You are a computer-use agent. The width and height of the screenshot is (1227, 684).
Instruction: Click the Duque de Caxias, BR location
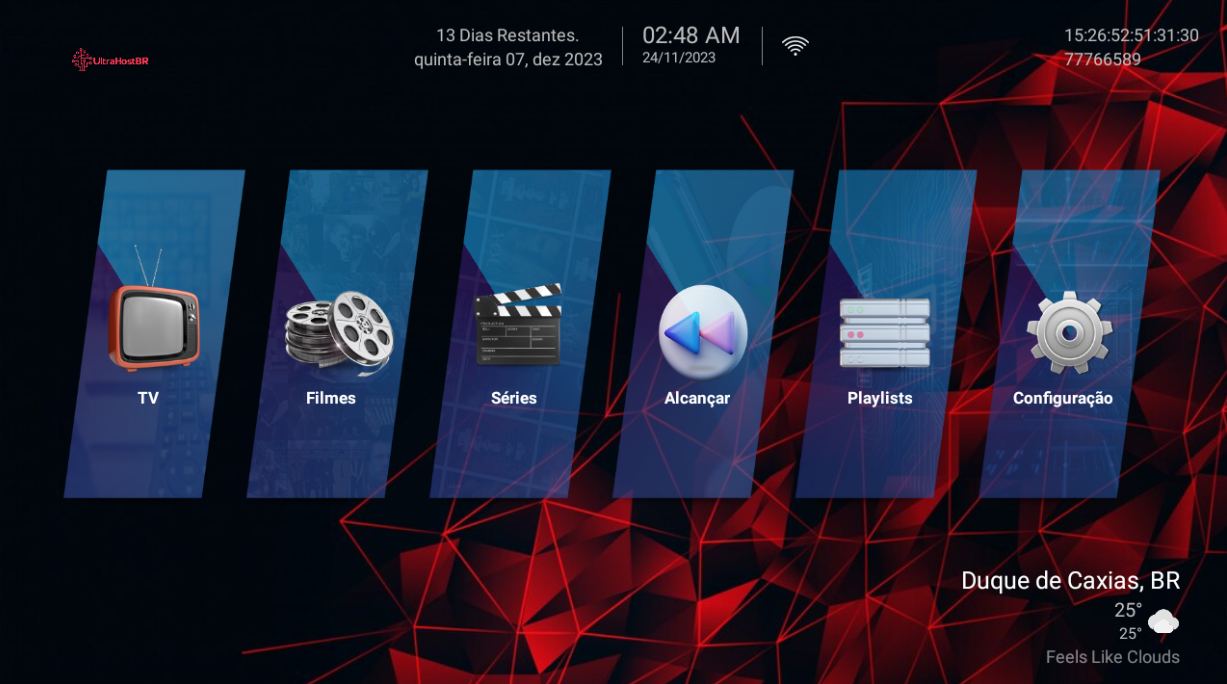(x=1070, y=581)
